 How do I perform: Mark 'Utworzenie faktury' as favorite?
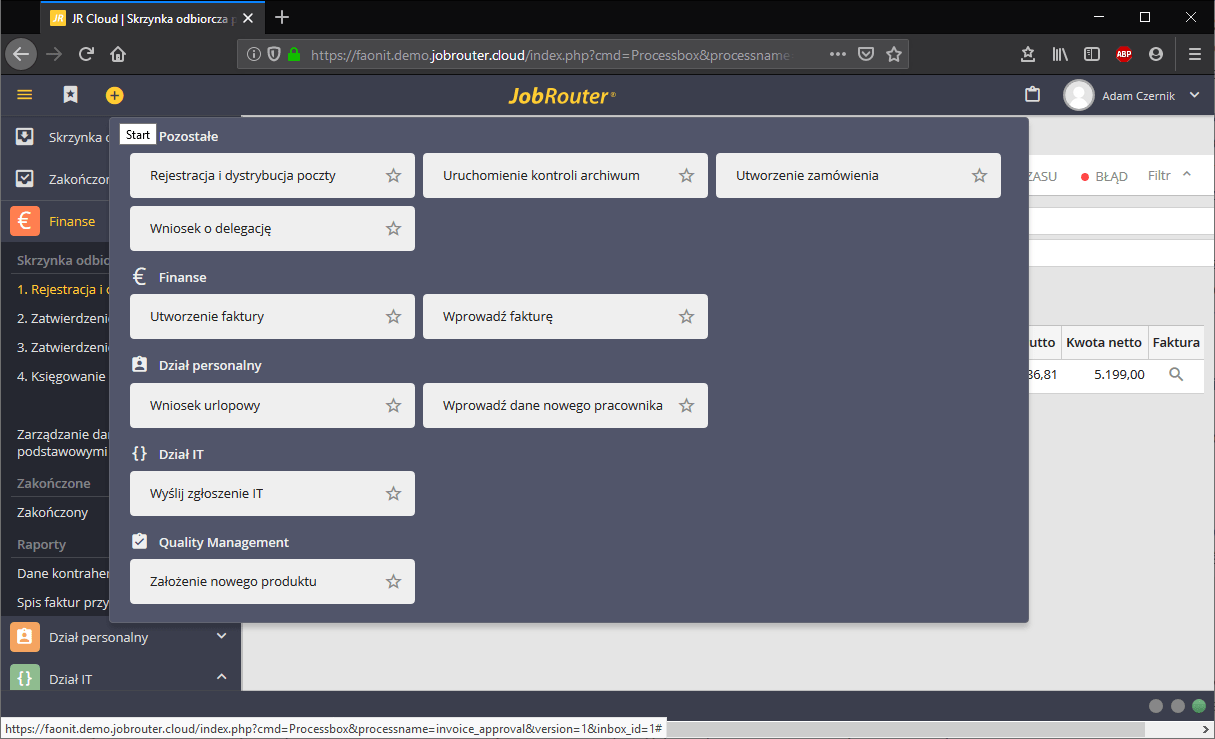point(392,316)
